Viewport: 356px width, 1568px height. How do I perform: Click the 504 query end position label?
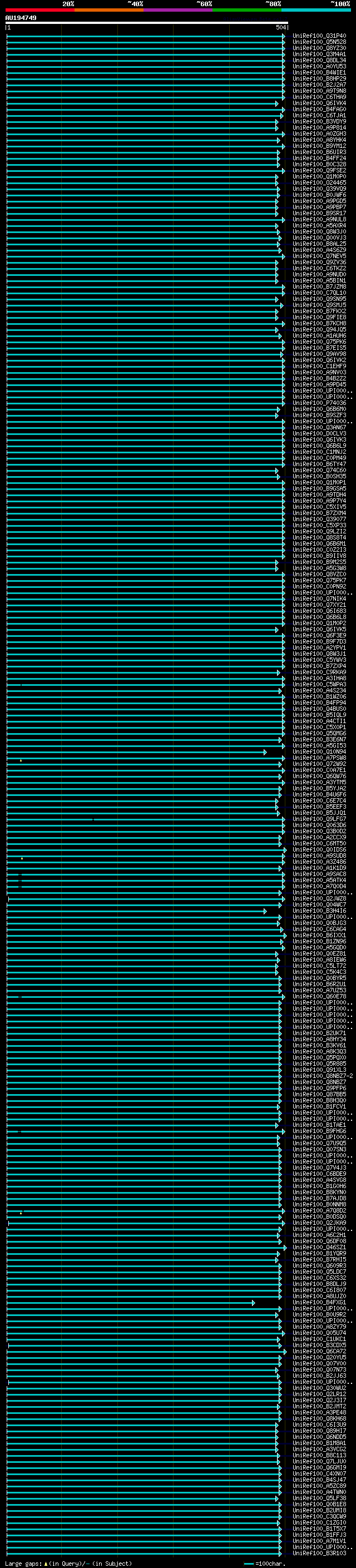click(x=280, y=27)
